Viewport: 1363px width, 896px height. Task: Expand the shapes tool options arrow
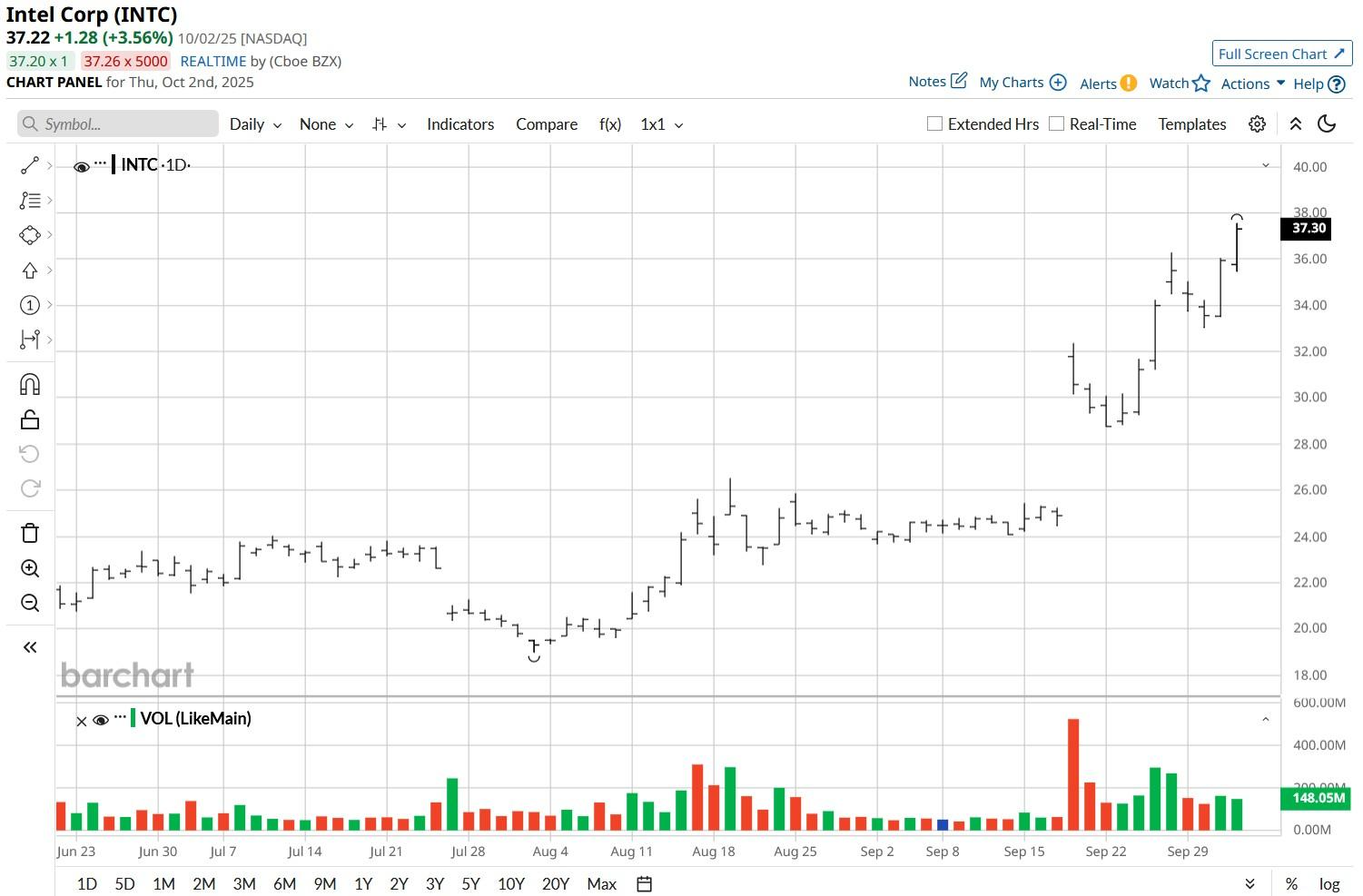tap(50, 235)
